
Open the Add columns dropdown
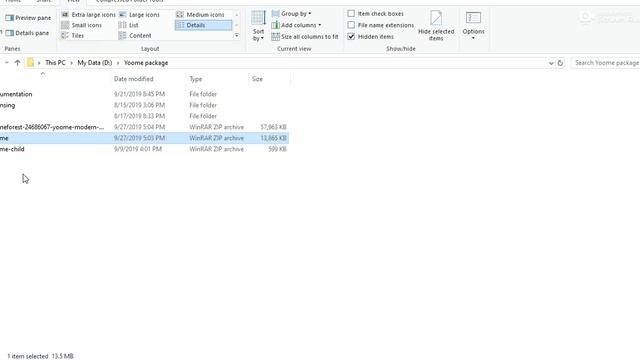296,25
